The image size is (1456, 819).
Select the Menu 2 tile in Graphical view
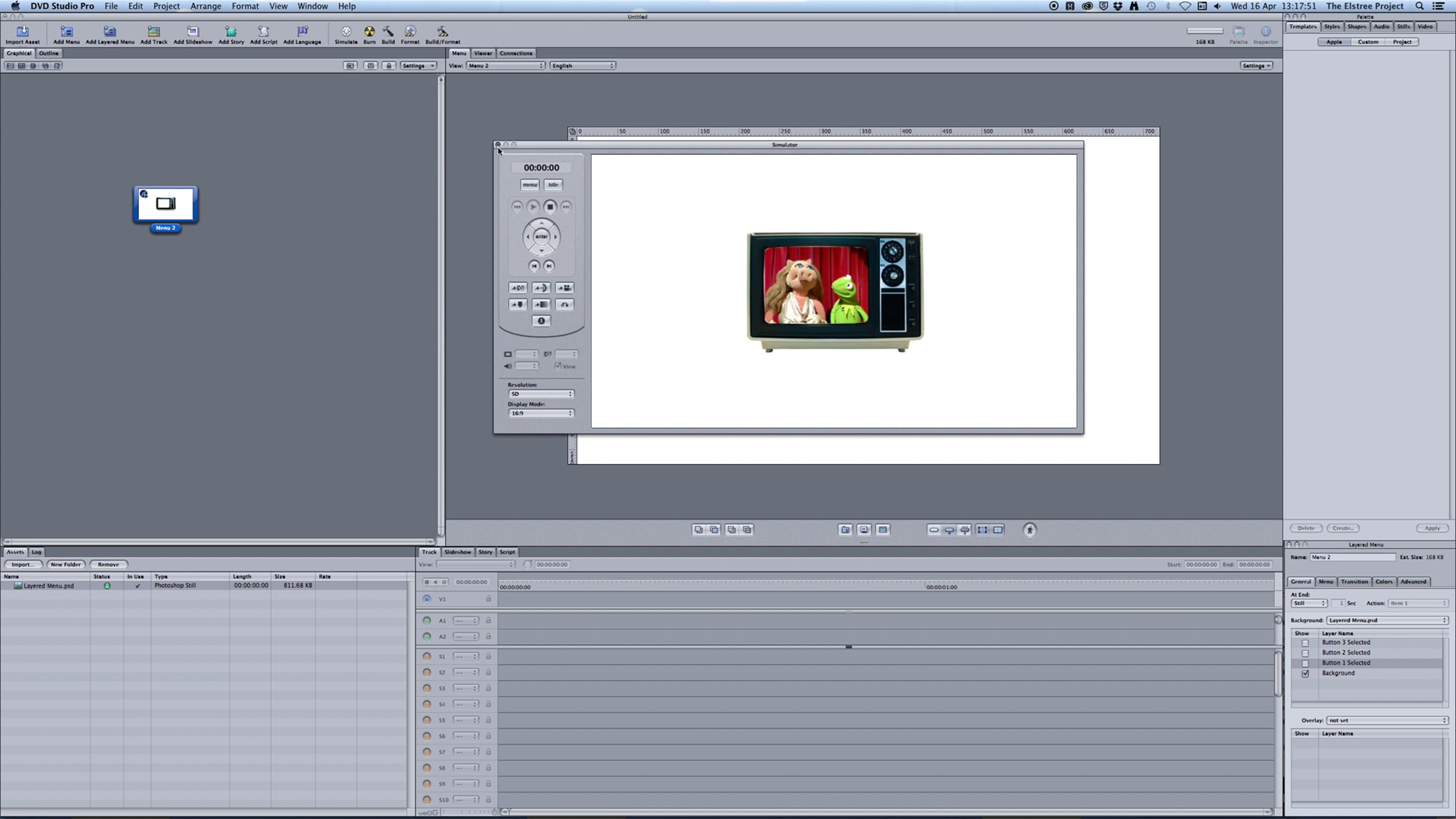pyautogui.click(x=166, y=204)
